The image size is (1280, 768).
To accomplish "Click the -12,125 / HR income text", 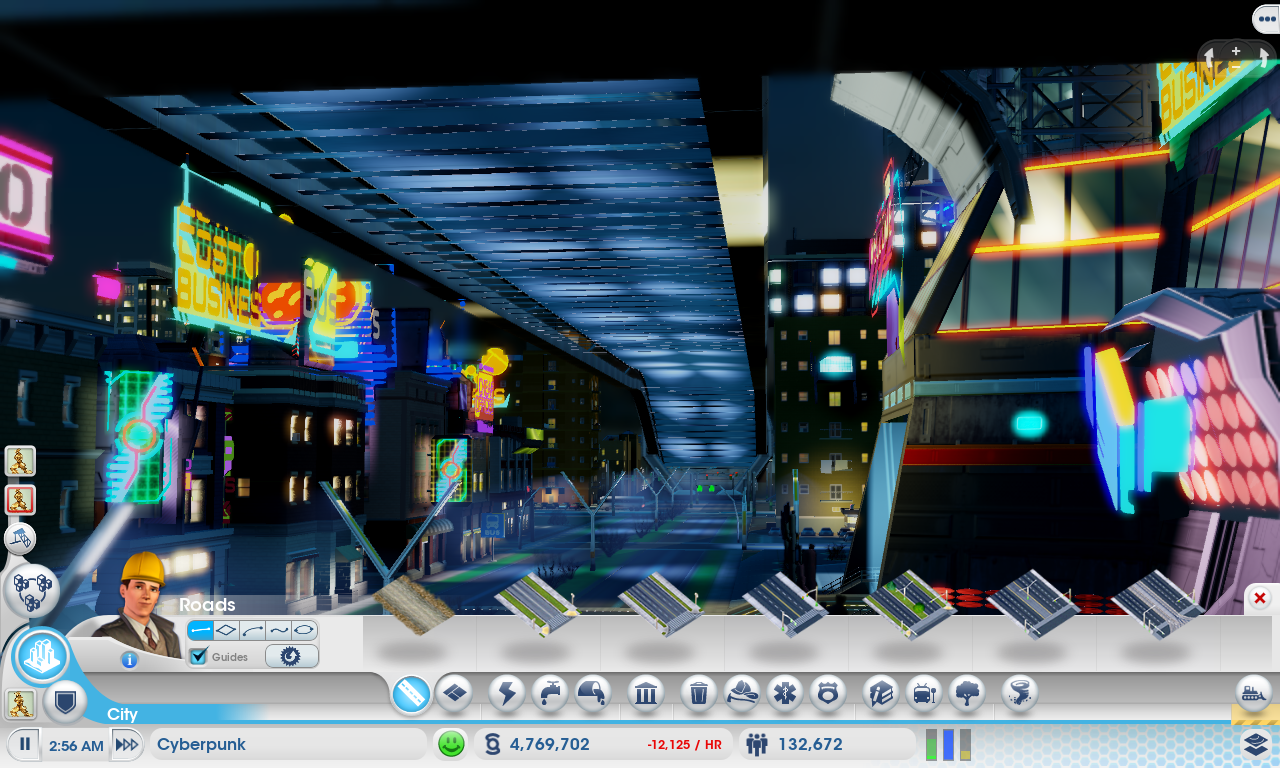I will 684,745.
